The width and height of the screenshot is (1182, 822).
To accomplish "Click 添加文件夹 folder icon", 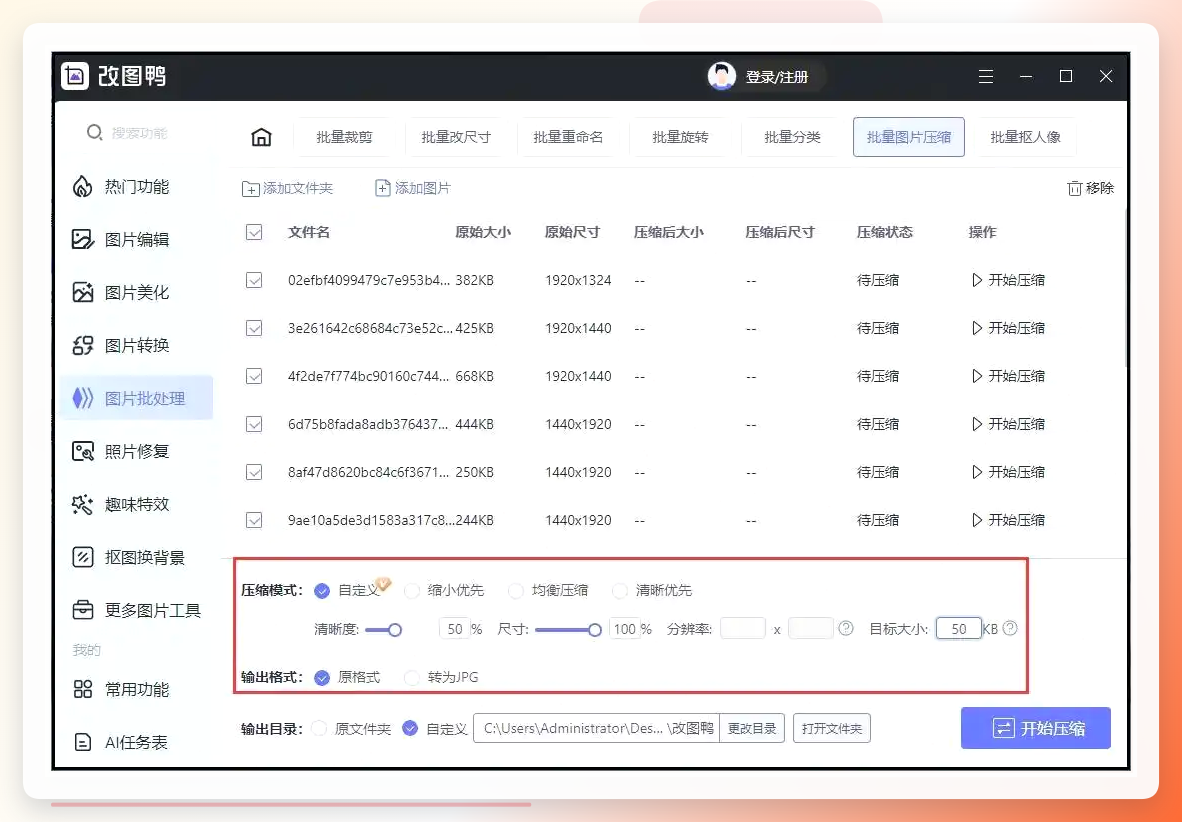I will coord(250,189).
